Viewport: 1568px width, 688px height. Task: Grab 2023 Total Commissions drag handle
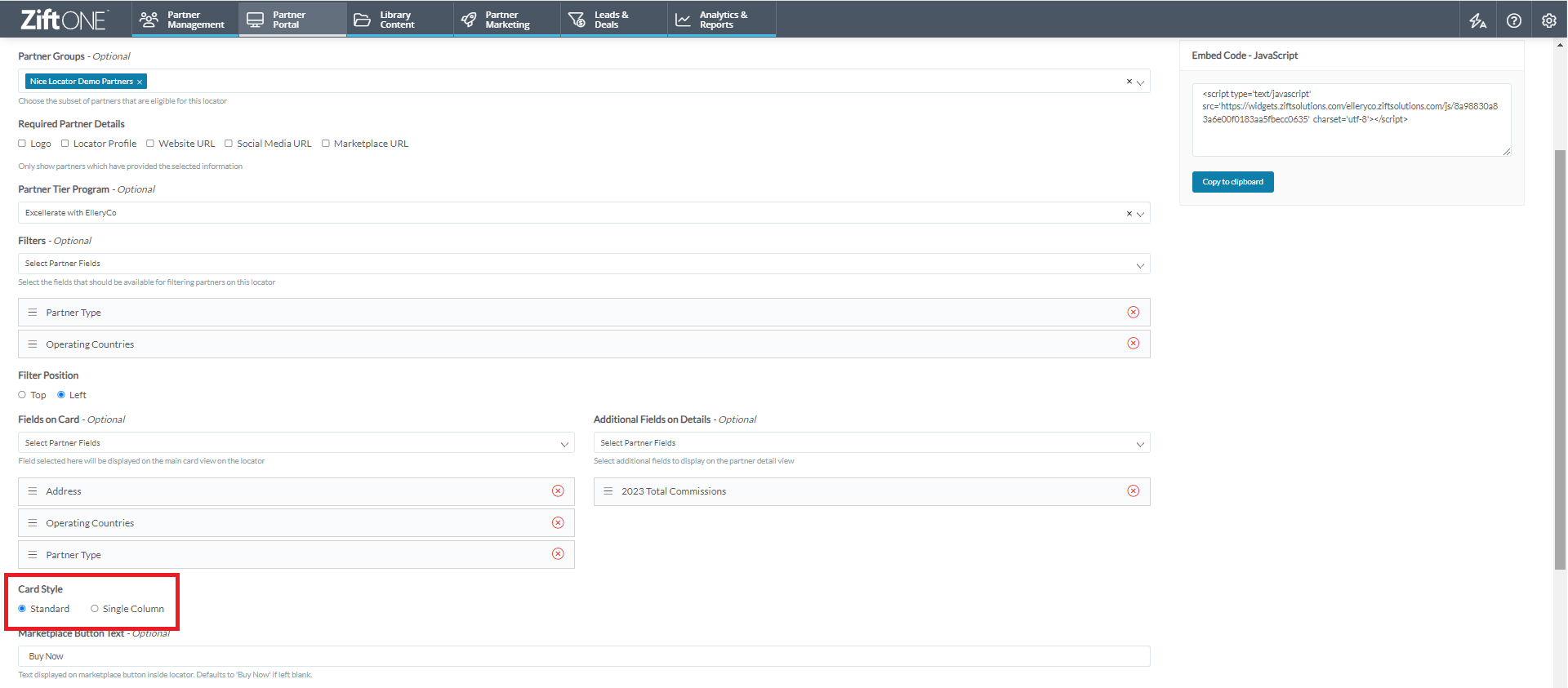click(608, 491)
